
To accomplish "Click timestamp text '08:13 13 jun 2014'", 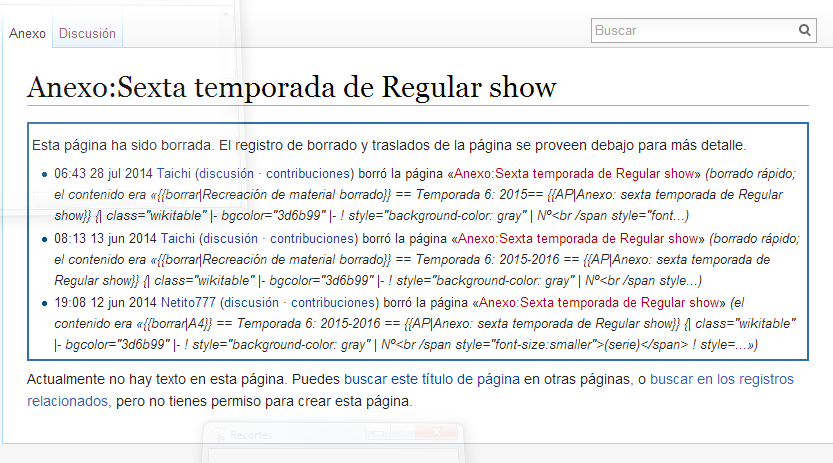I will 105,238.
